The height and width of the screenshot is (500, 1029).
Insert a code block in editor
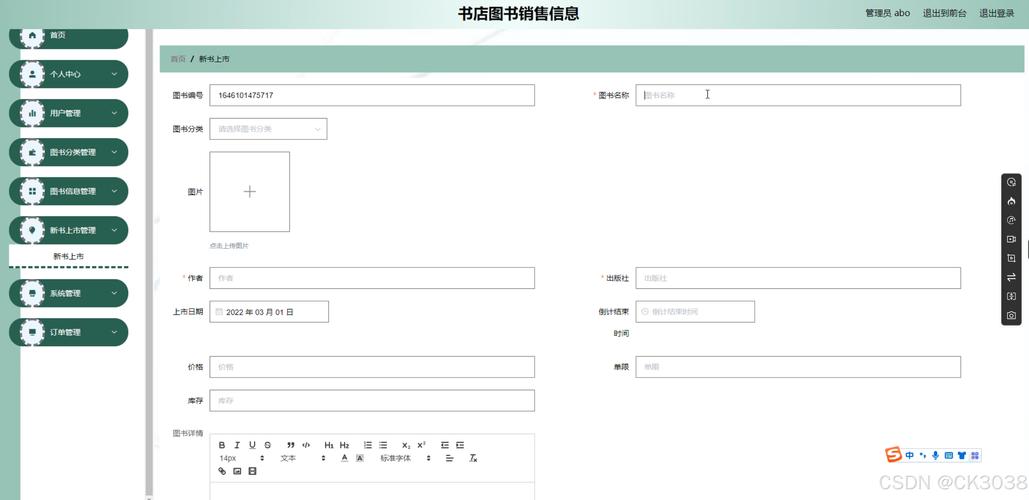[x=306, y=445]
